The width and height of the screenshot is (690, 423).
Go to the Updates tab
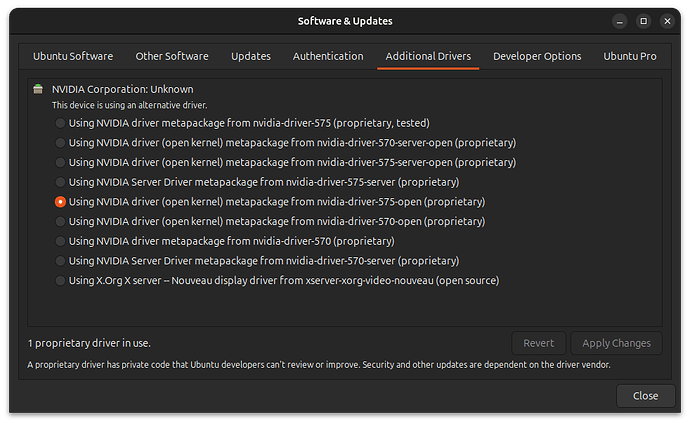coord(251,56)
